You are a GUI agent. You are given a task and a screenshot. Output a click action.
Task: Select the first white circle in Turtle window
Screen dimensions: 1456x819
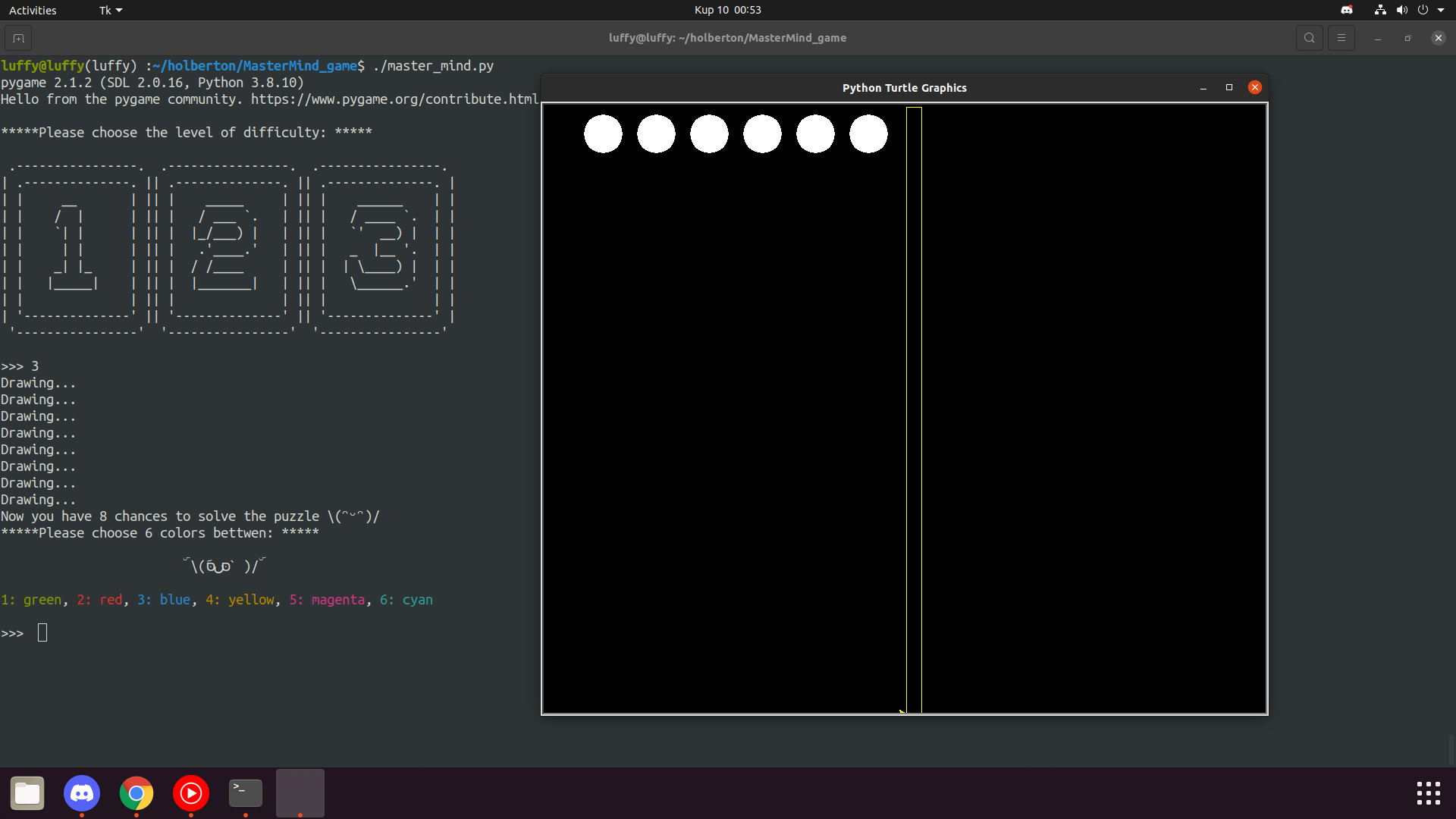pos(603,133)
